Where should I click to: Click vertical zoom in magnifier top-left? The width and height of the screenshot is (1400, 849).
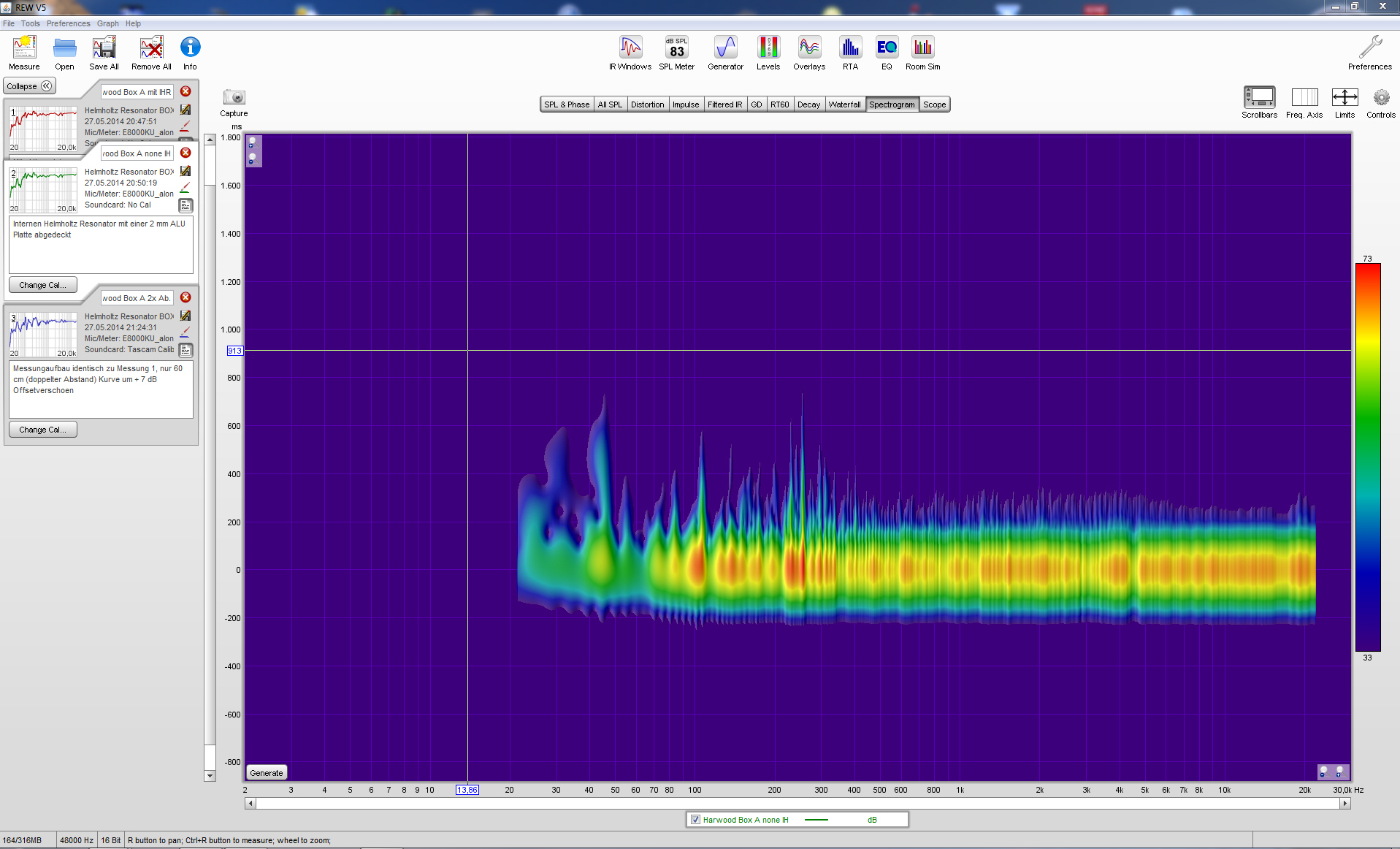[x=252, y=142]
